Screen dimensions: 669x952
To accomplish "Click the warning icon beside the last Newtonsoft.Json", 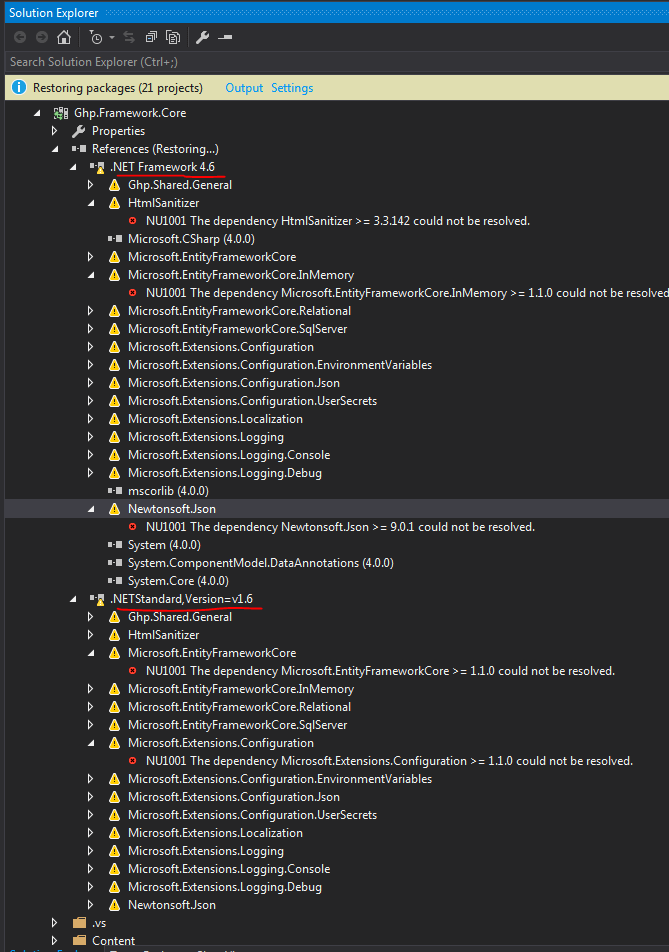I will point(114,905).
